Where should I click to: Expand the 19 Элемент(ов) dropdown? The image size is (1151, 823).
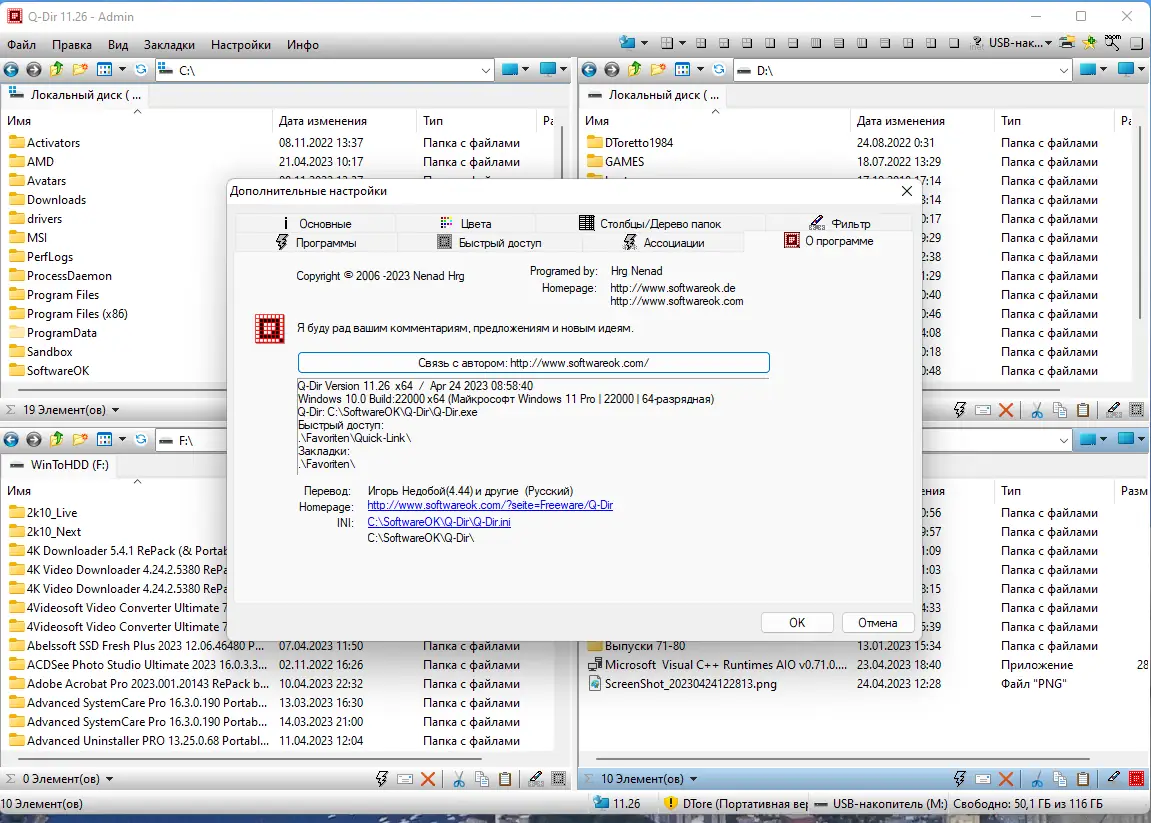(115, 410)
